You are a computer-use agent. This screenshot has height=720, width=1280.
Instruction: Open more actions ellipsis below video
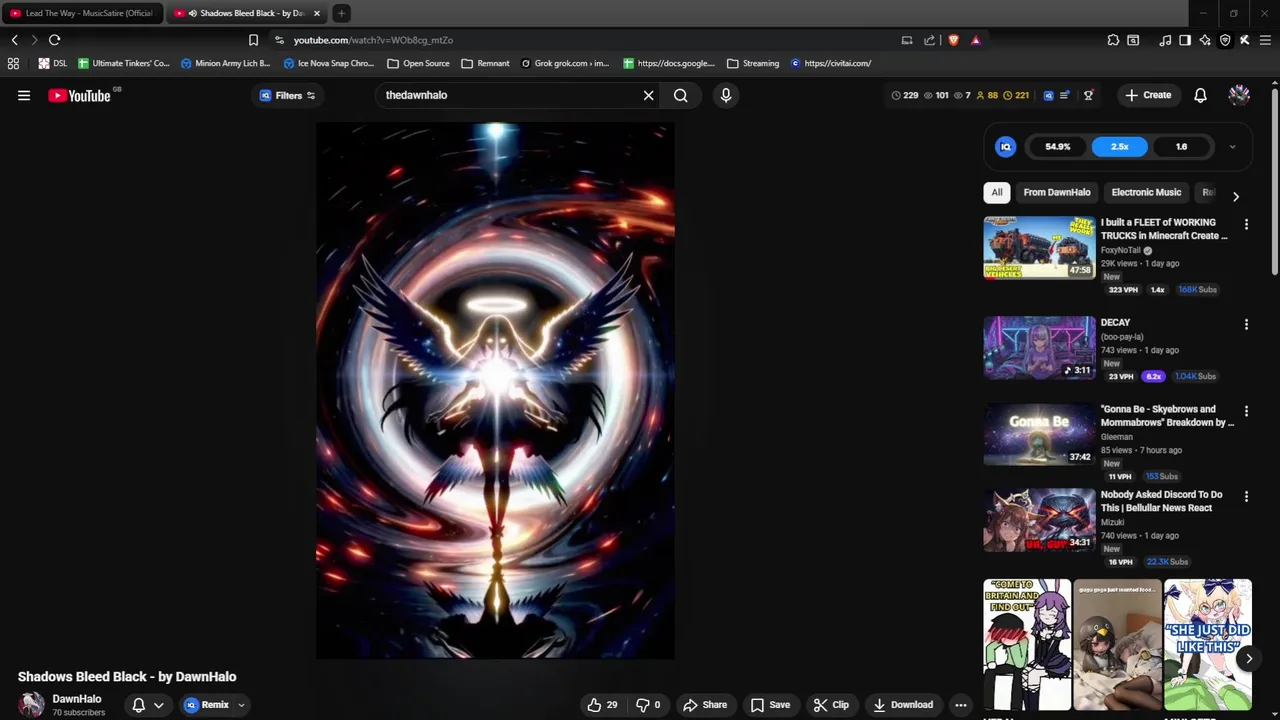coord(961,705)
